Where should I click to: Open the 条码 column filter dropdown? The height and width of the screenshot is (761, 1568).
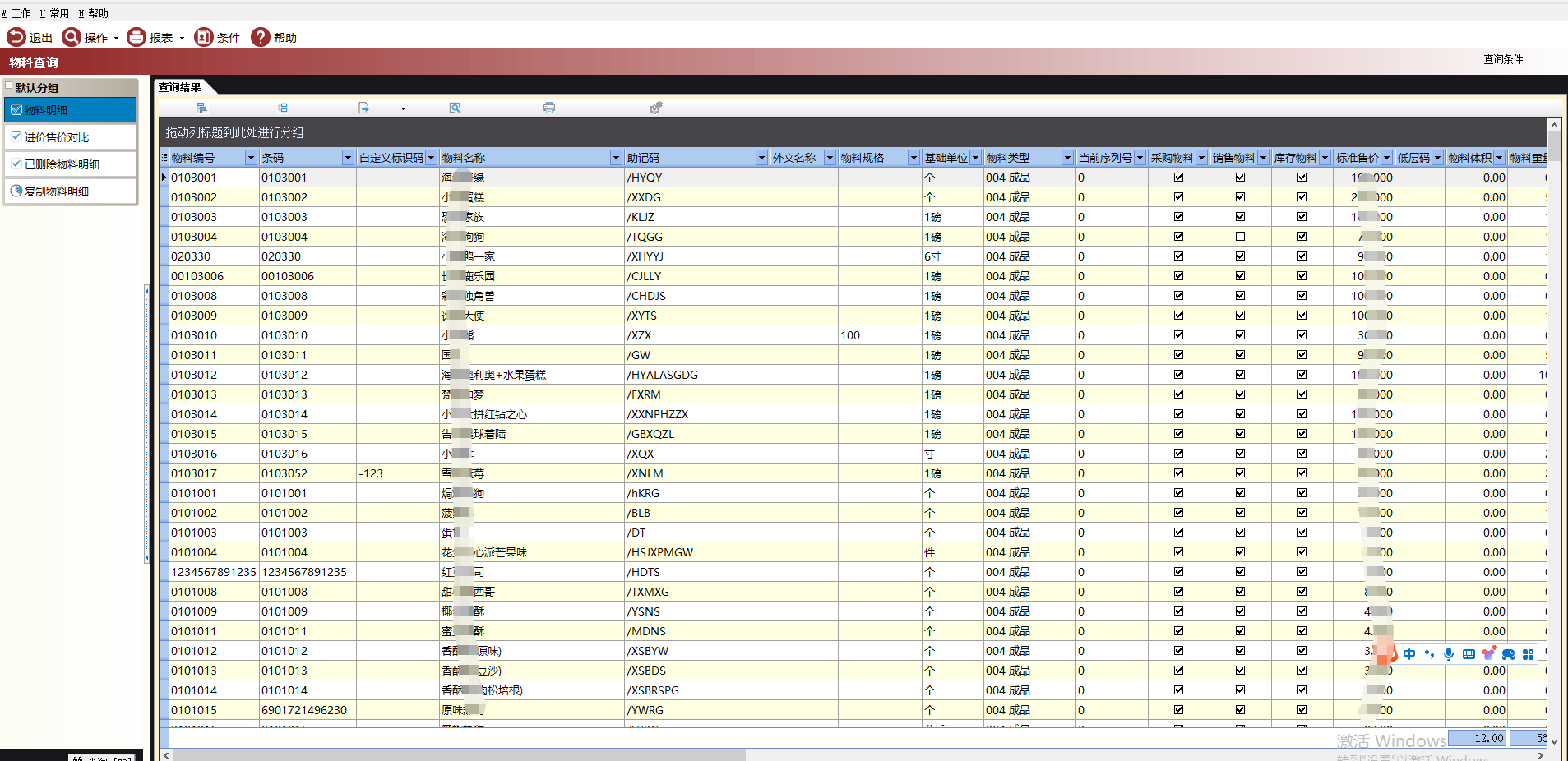(x=348, y=158)
